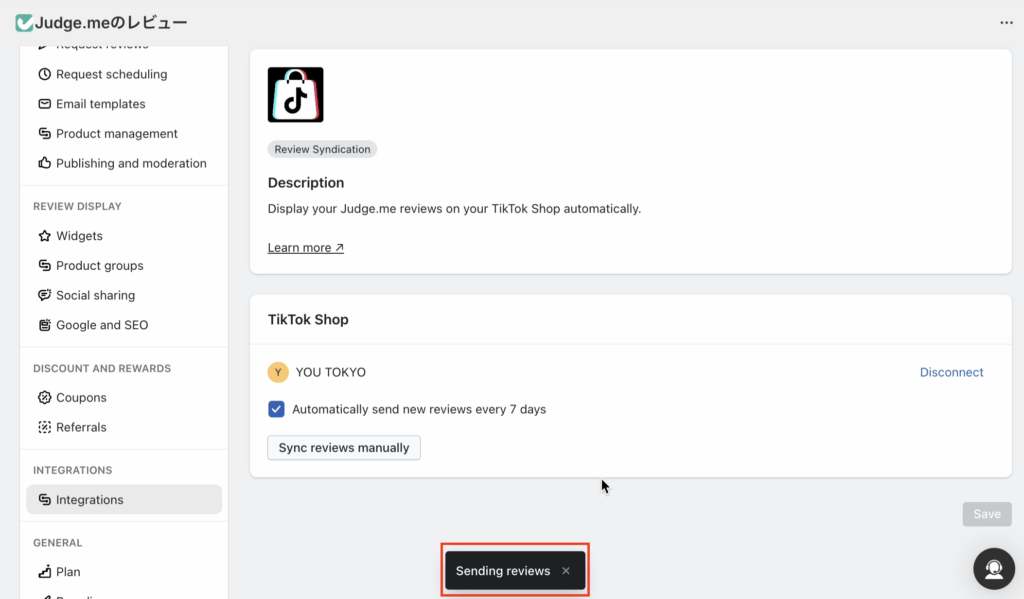The image size is (1024, 599).
Task: Open Request scheduling from sidebar
Action: 111,74
